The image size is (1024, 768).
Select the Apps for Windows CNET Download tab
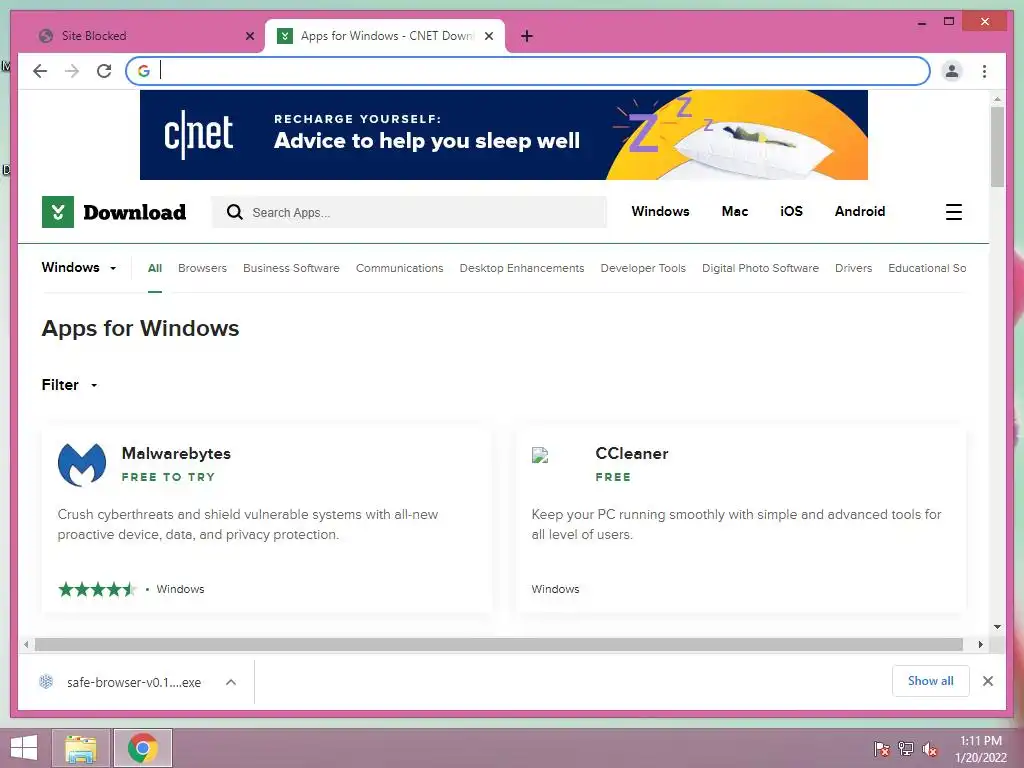coord(385,36)
